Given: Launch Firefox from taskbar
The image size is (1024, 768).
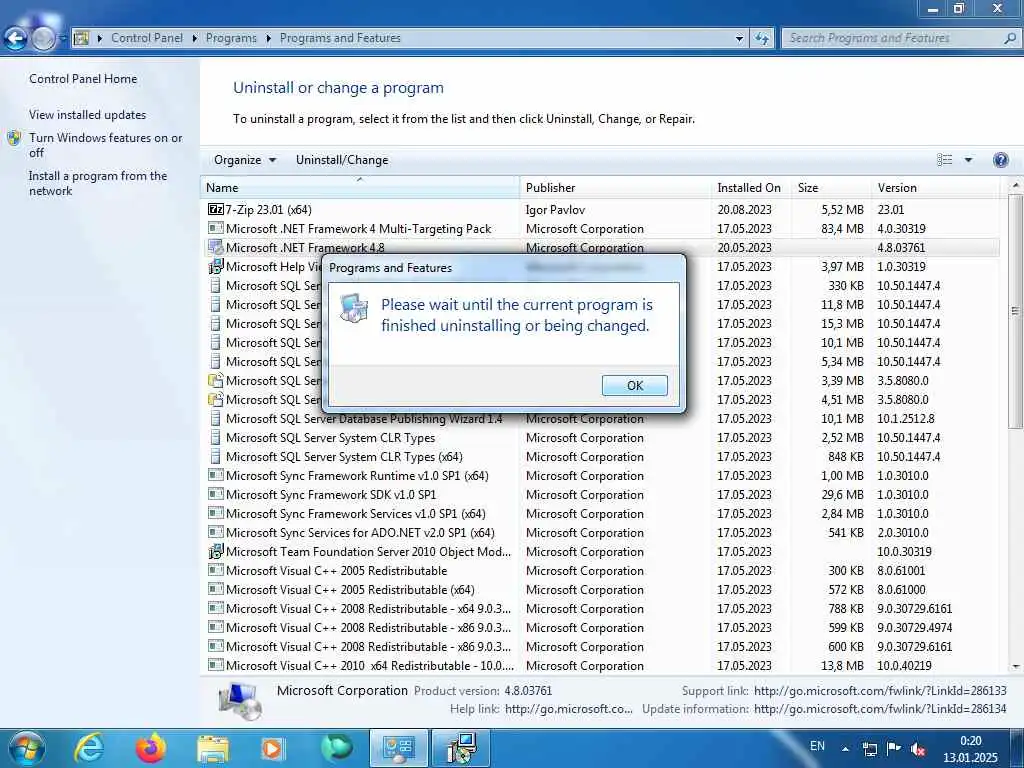Looking at the screenshot, I should coord(151,748).
